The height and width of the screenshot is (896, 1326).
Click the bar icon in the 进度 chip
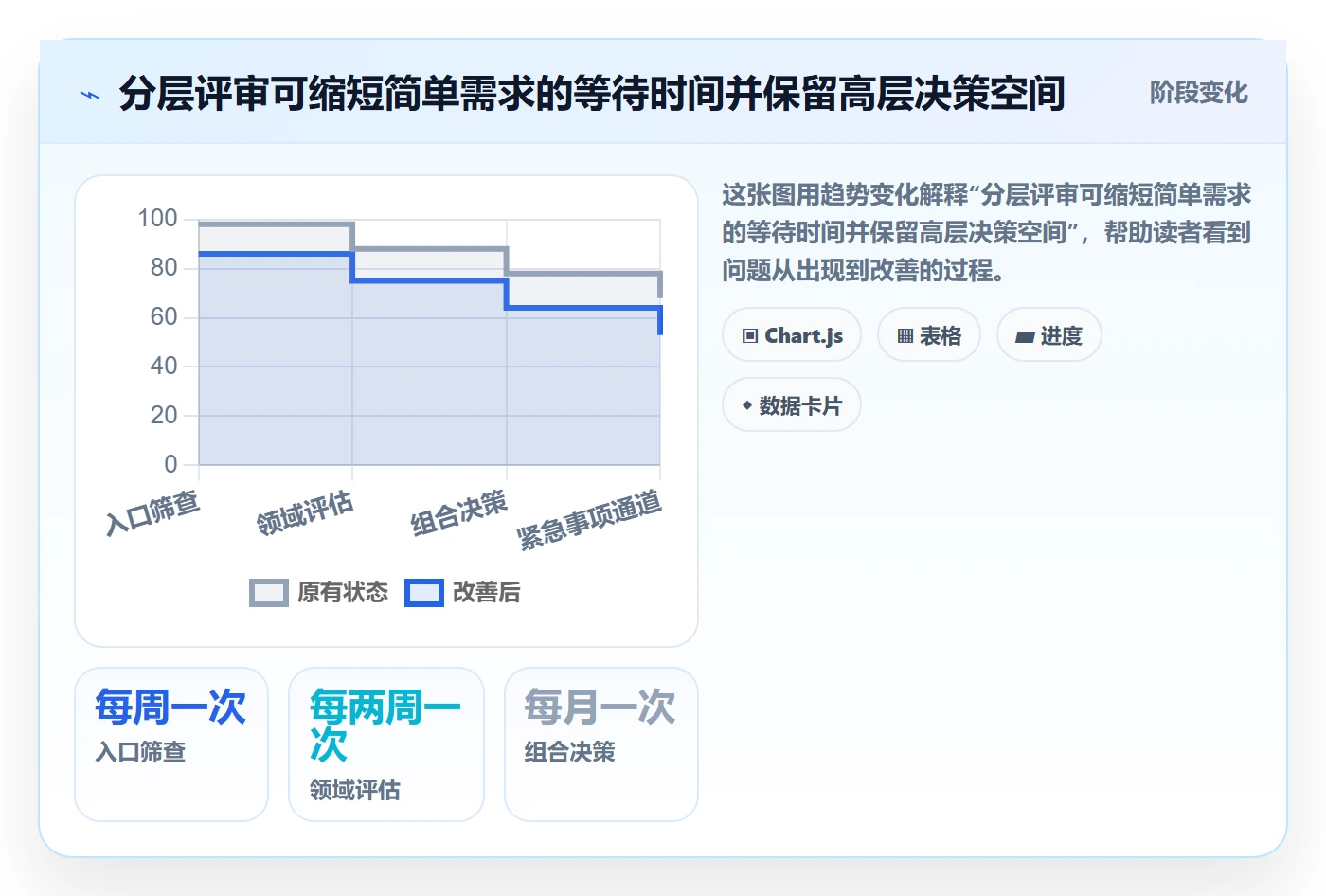point(1025,337)
